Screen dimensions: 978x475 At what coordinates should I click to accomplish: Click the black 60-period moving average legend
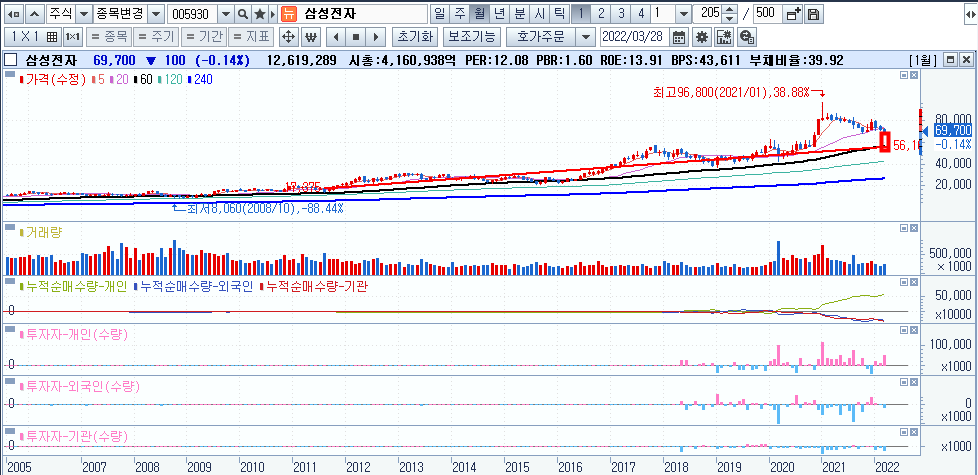coord(144,80)
